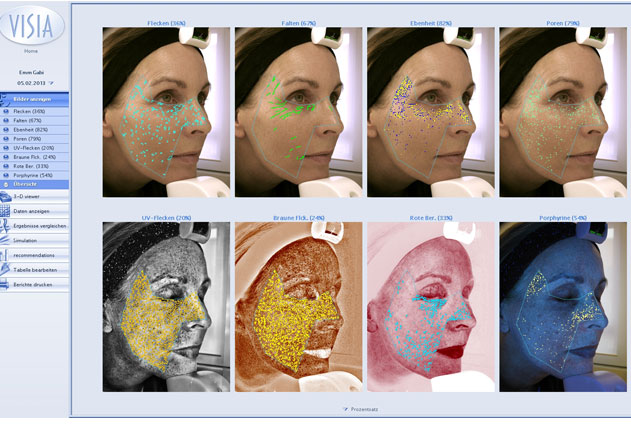The image size is (631, 424).
Task: Open the Prozentsatz dropdown arrow
Action: (345, 409)
